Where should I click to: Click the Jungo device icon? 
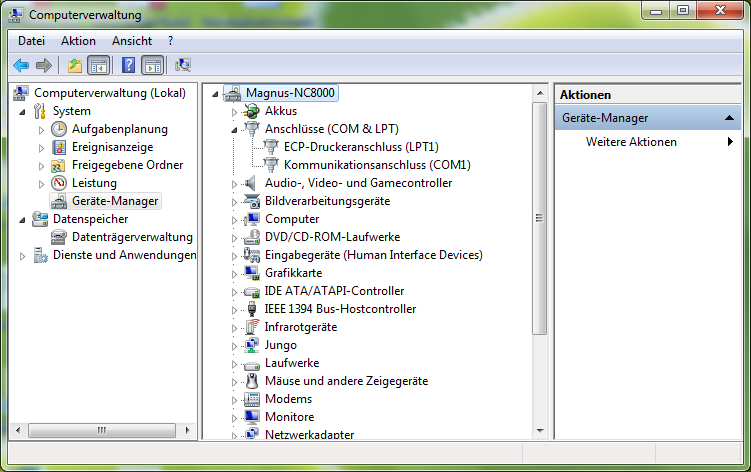point(252,345)
